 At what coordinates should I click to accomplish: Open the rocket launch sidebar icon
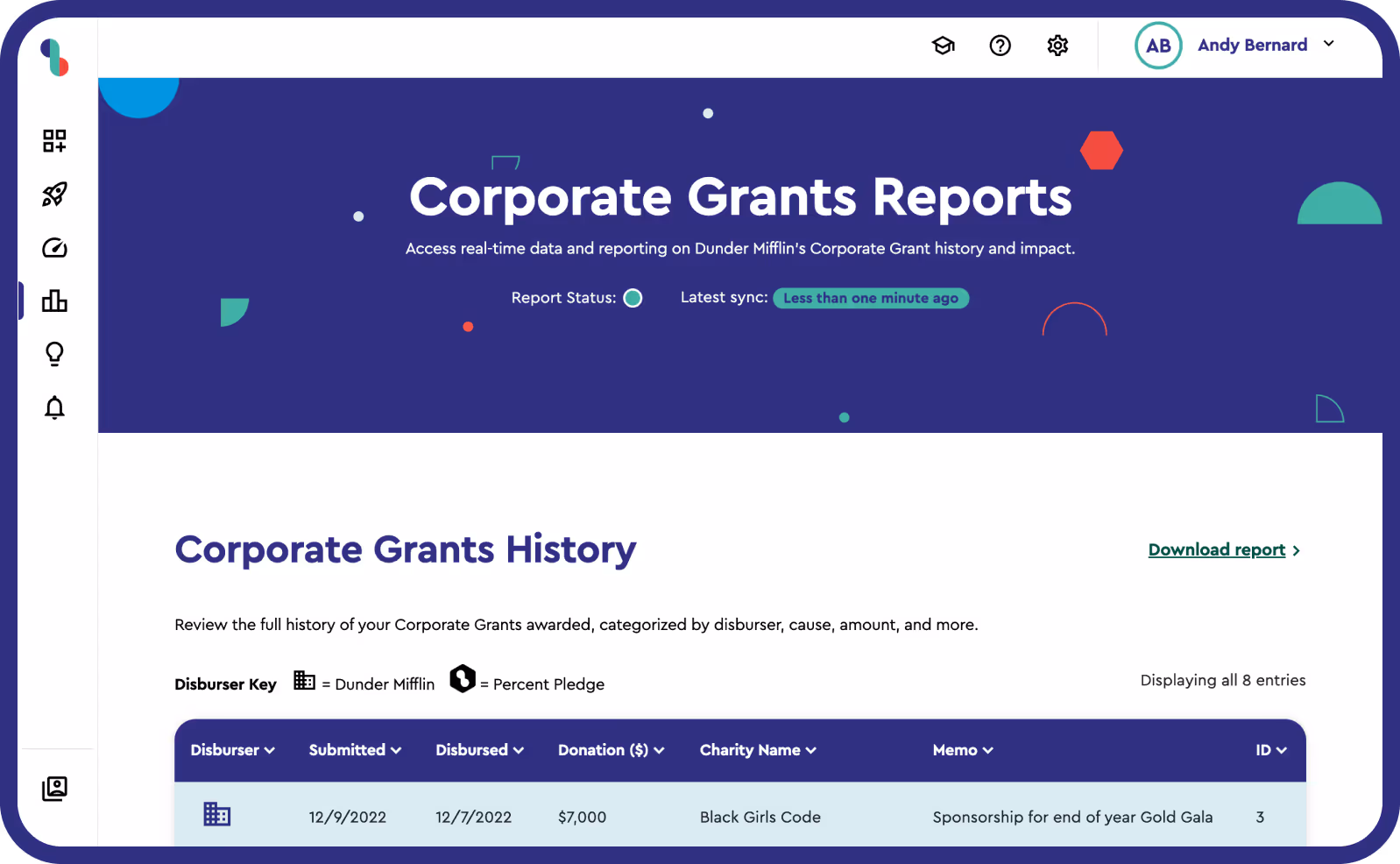tap(54, 195)
